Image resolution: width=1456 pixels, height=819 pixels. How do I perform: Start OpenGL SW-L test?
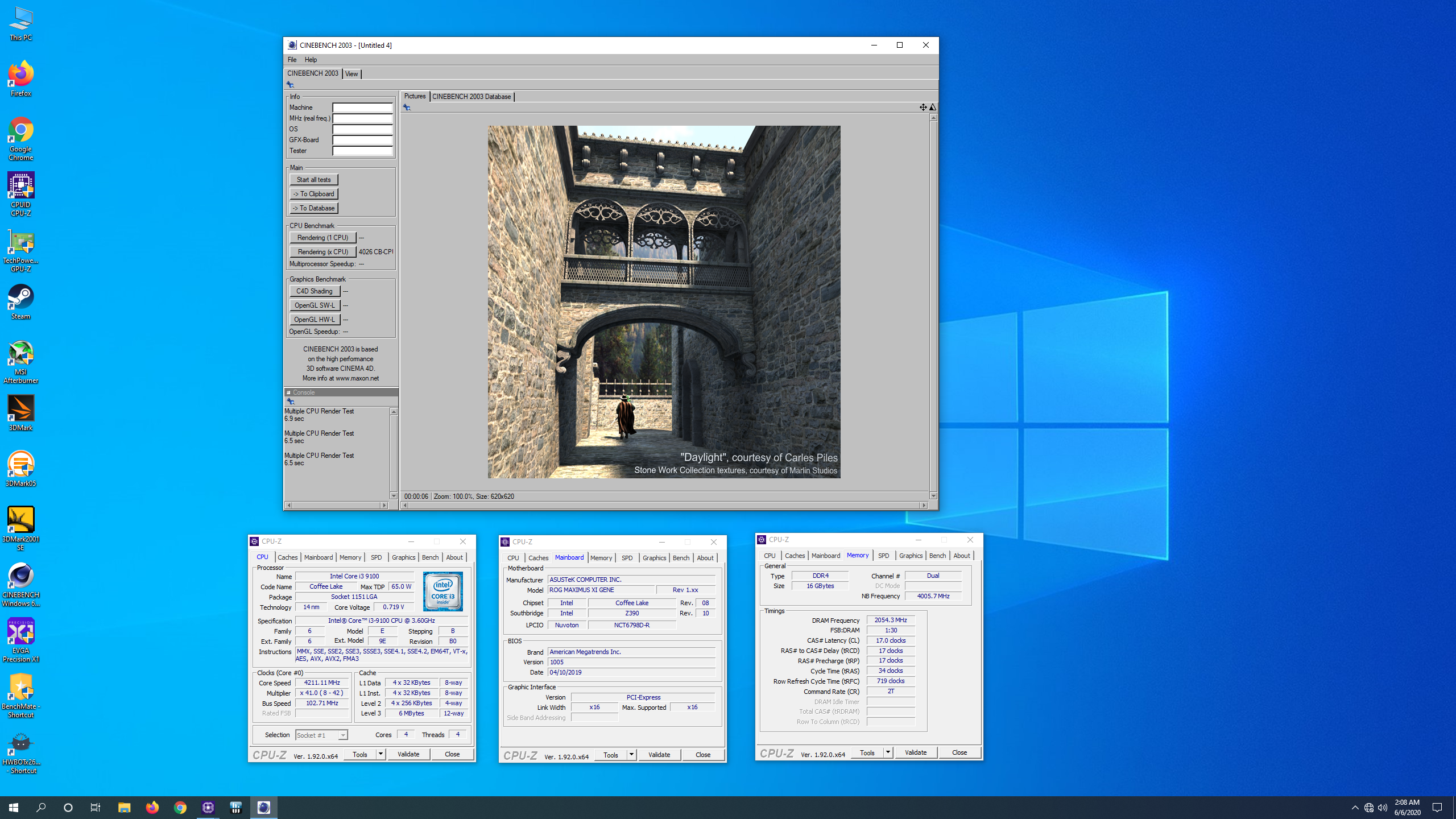pos(315,305)
